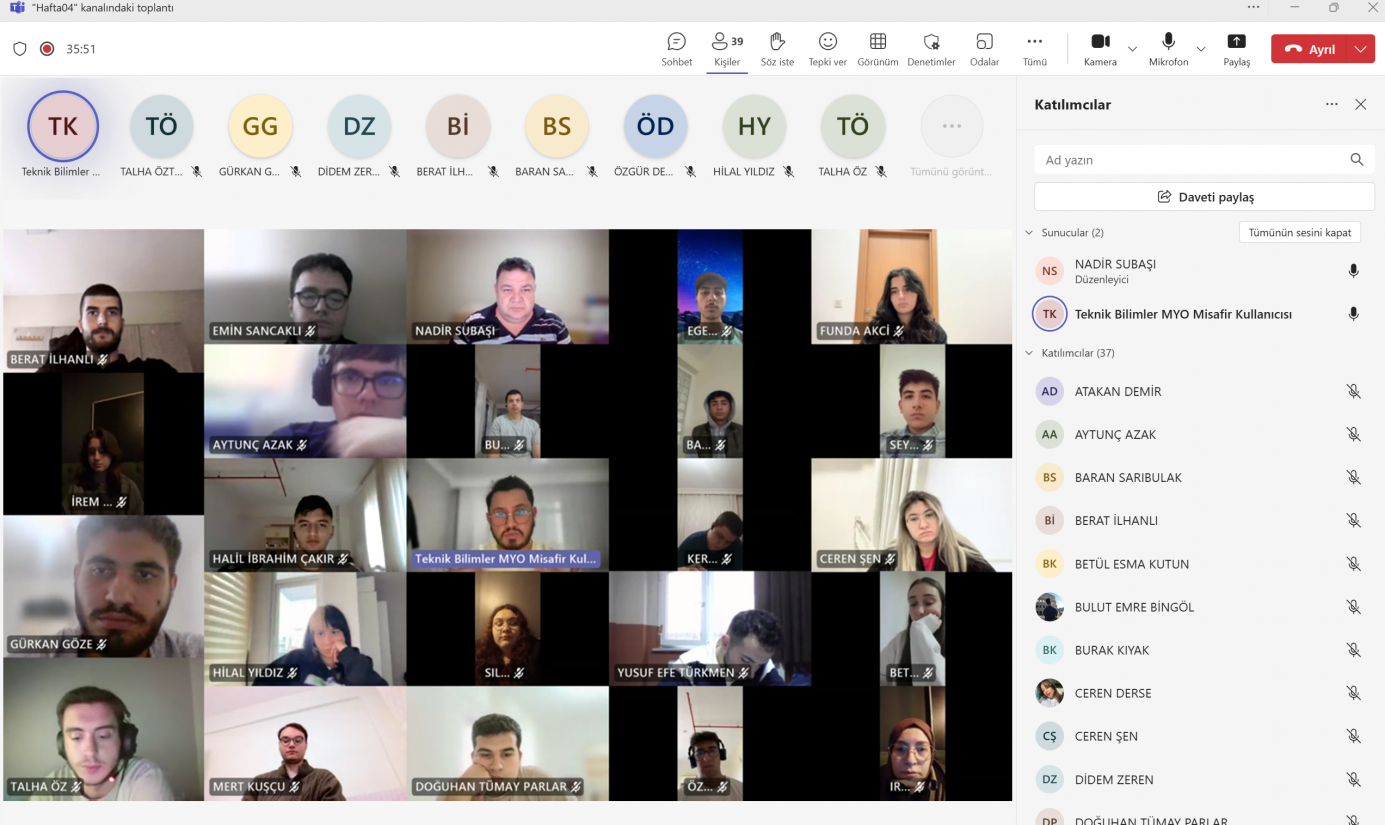The width and height of the screenshot is (1385, 825).
Task: Click the Söz iste raise hand icon
Action: pos(777,42)
